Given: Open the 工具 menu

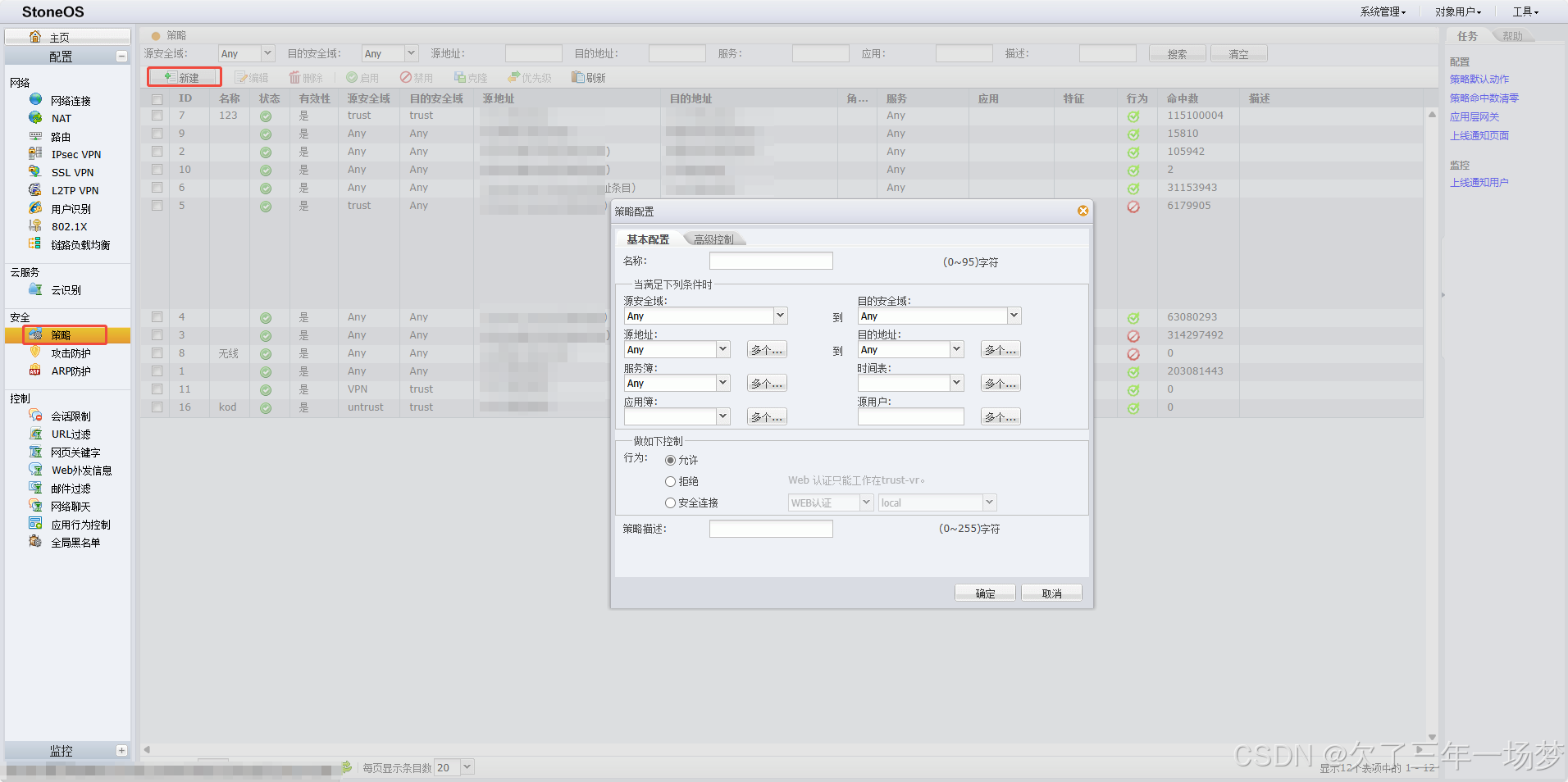Looking at the screenshot, I should tap(1525, 11).
